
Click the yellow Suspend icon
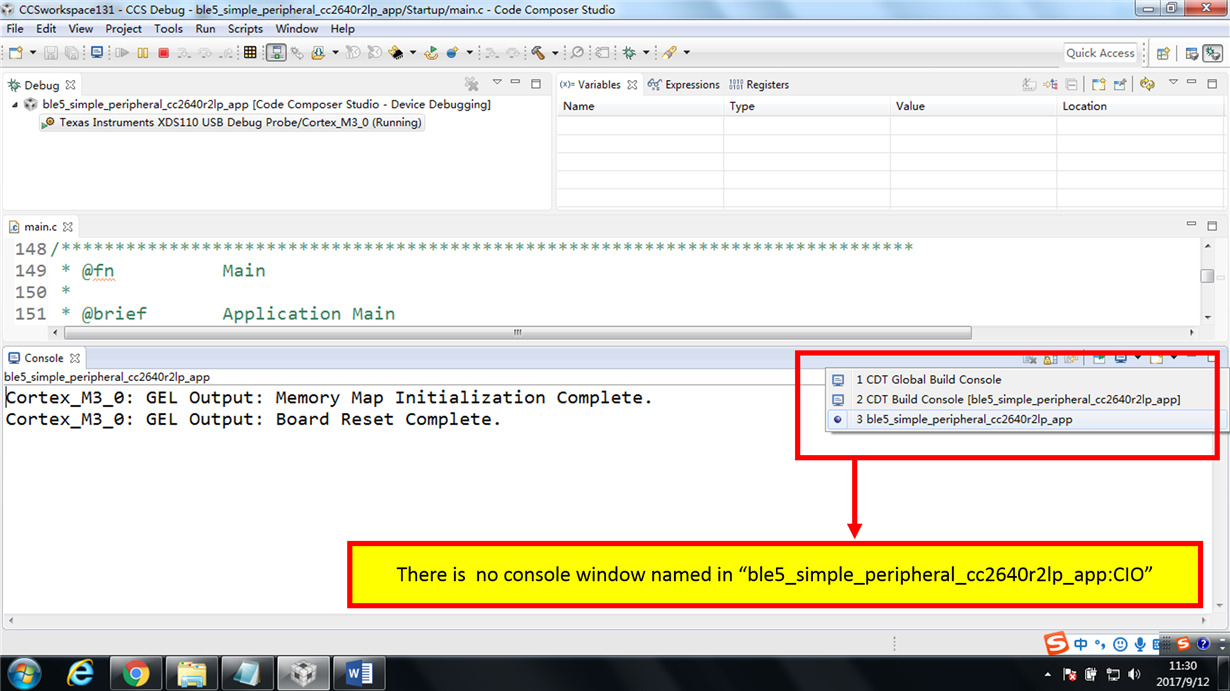tap(142, 52)
